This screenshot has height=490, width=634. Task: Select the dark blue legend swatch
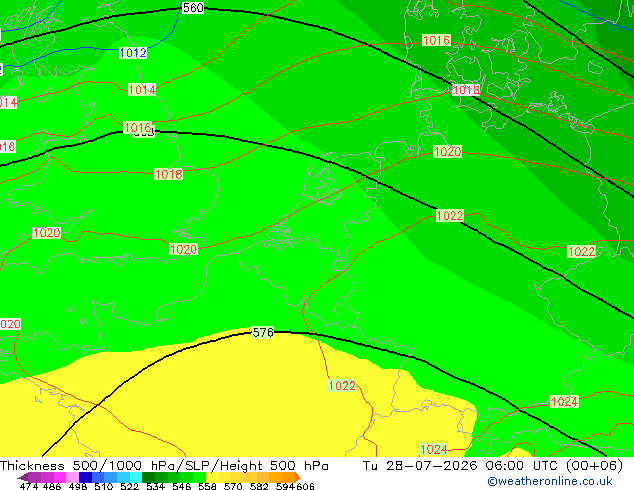click(85, 477)
